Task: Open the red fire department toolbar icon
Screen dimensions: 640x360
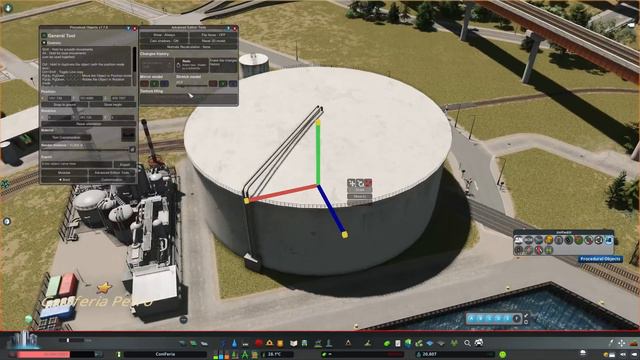Action: tap(259, 343)
